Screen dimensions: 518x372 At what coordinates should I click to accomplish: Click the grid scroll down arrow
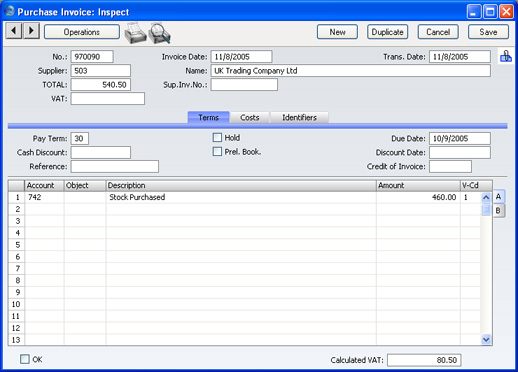[486, 340]
